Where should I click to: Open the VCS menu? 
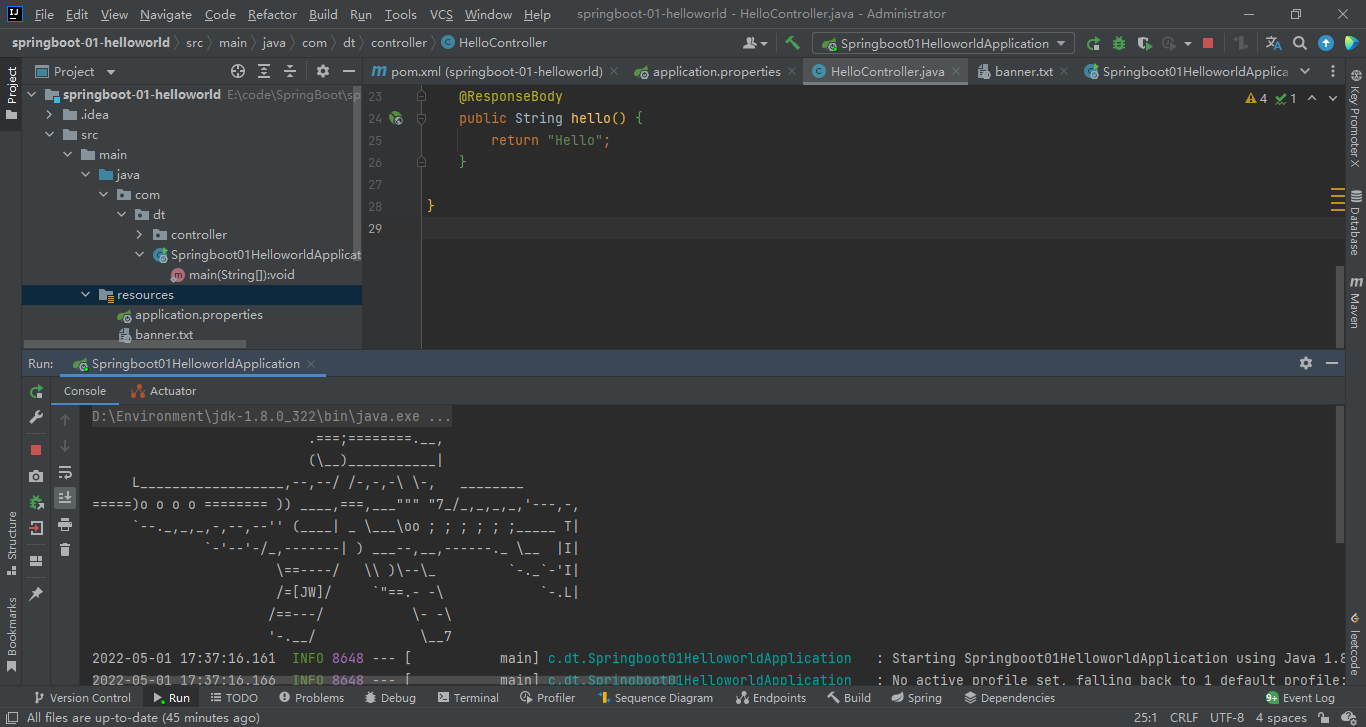(441, 14)
